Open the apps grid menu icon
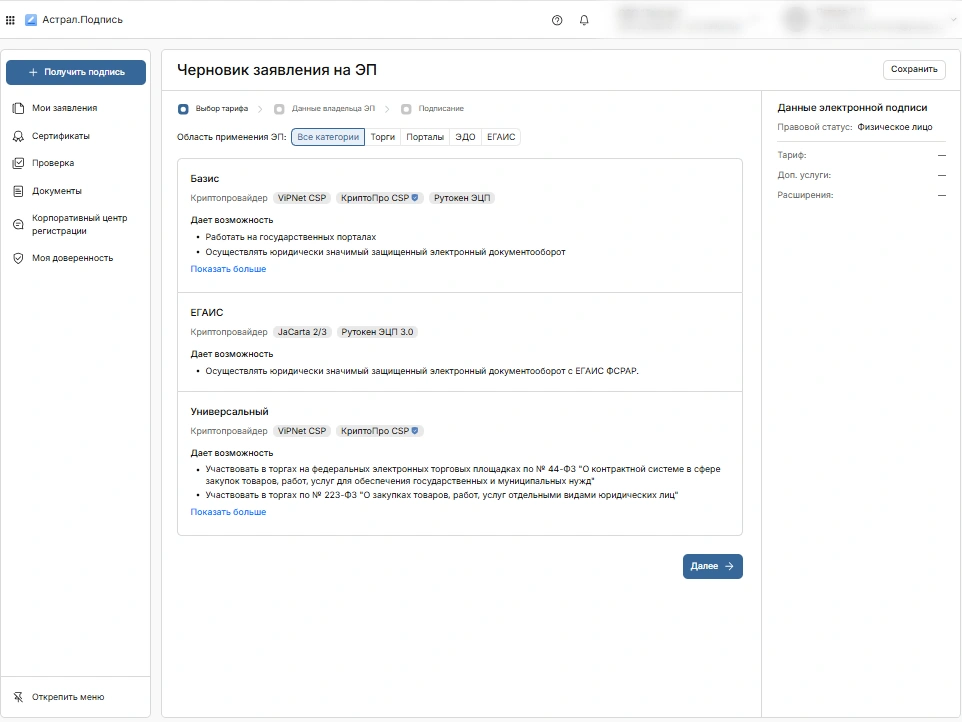The width and height of the screenshot is (962, 722). pos(11,20)
